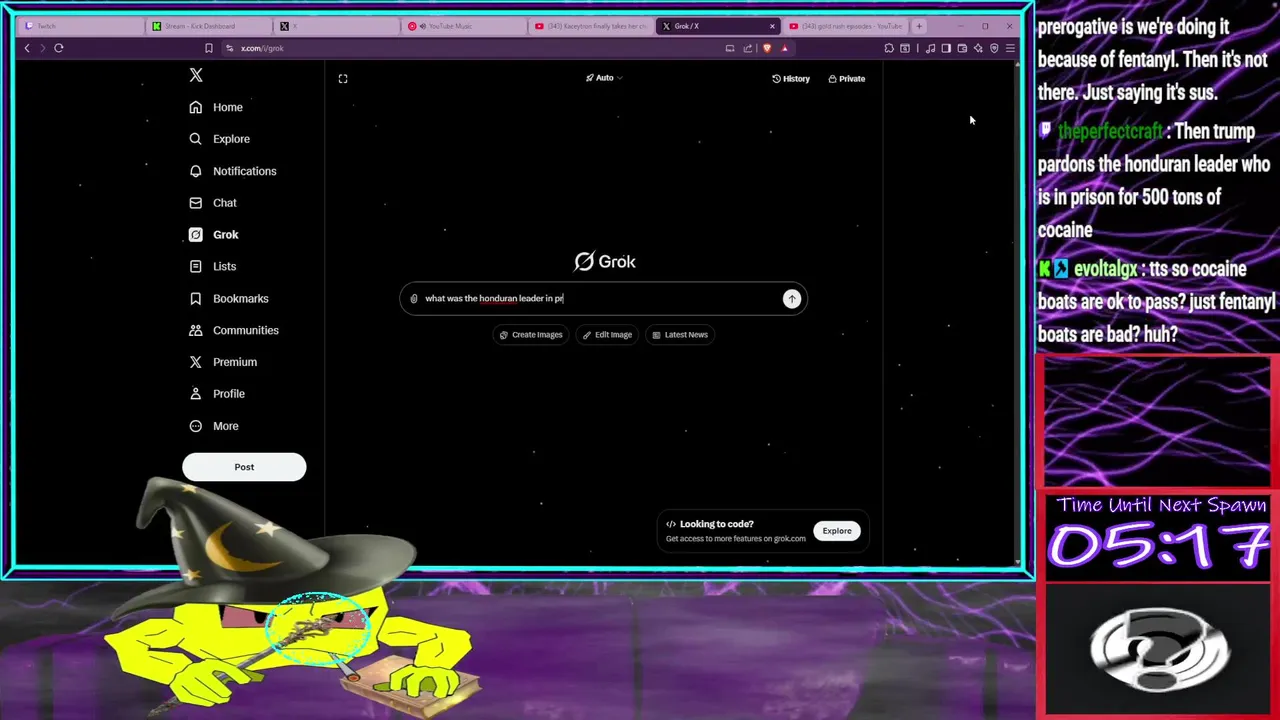This screenshot has width=1280, height=720.
Task: Click the Edit Image chip
Action: (x=607, y=335)
